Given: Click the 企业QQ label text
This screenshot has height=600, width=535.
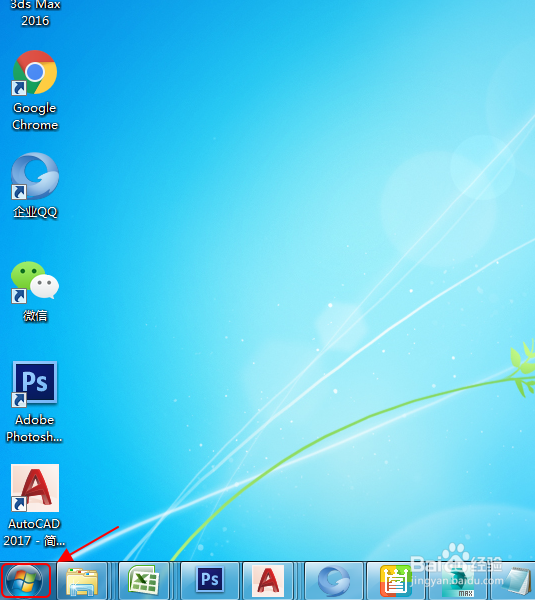Looking at the screenshot, I should pos(35,212).
